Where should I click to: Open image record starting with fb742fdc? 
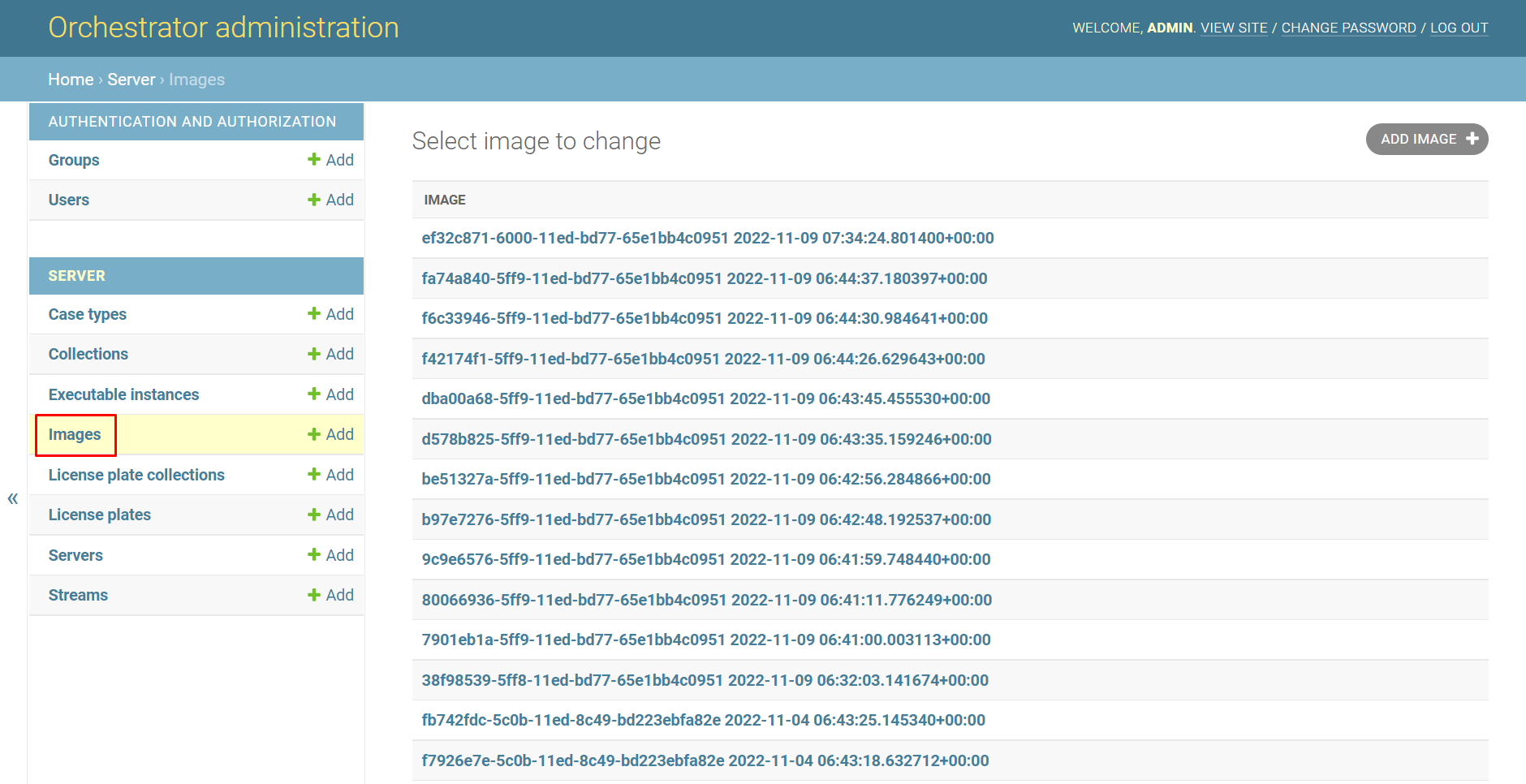[703, 720]
